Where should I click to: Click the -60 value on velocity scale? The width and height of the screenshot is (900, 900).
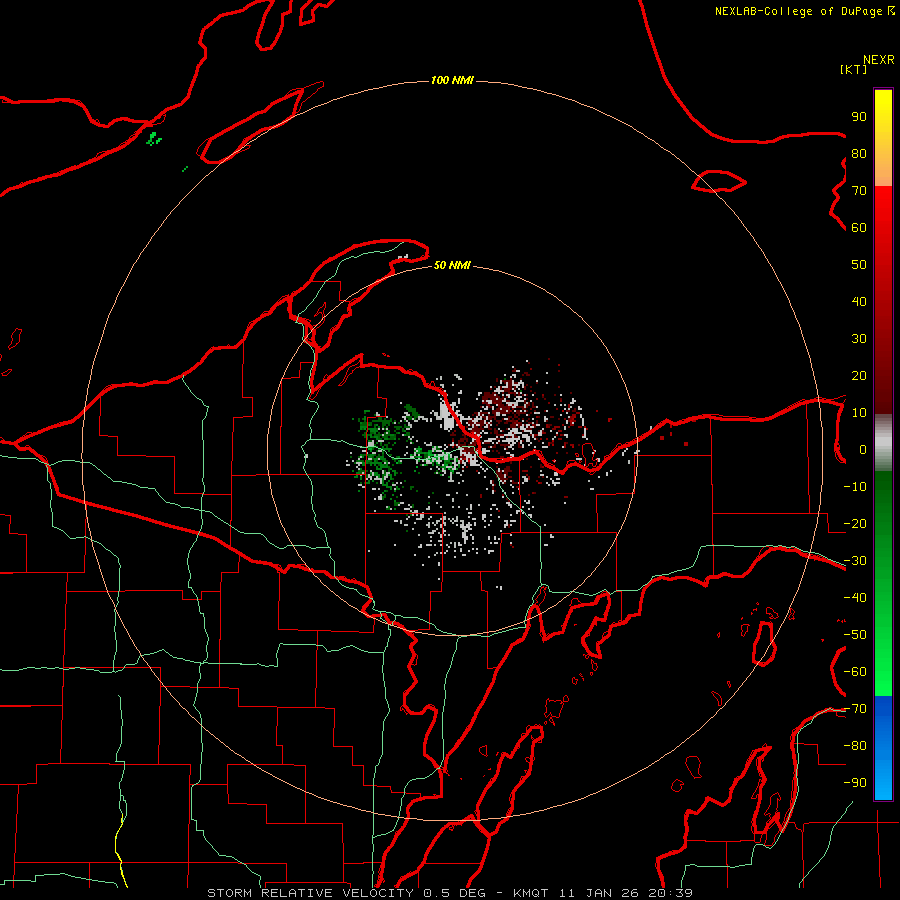[x=855, y=672]
